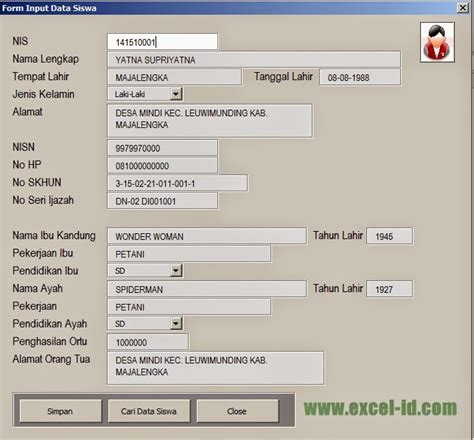
Task: Click the Cari Data Siswa button
Action: (149, 411)
